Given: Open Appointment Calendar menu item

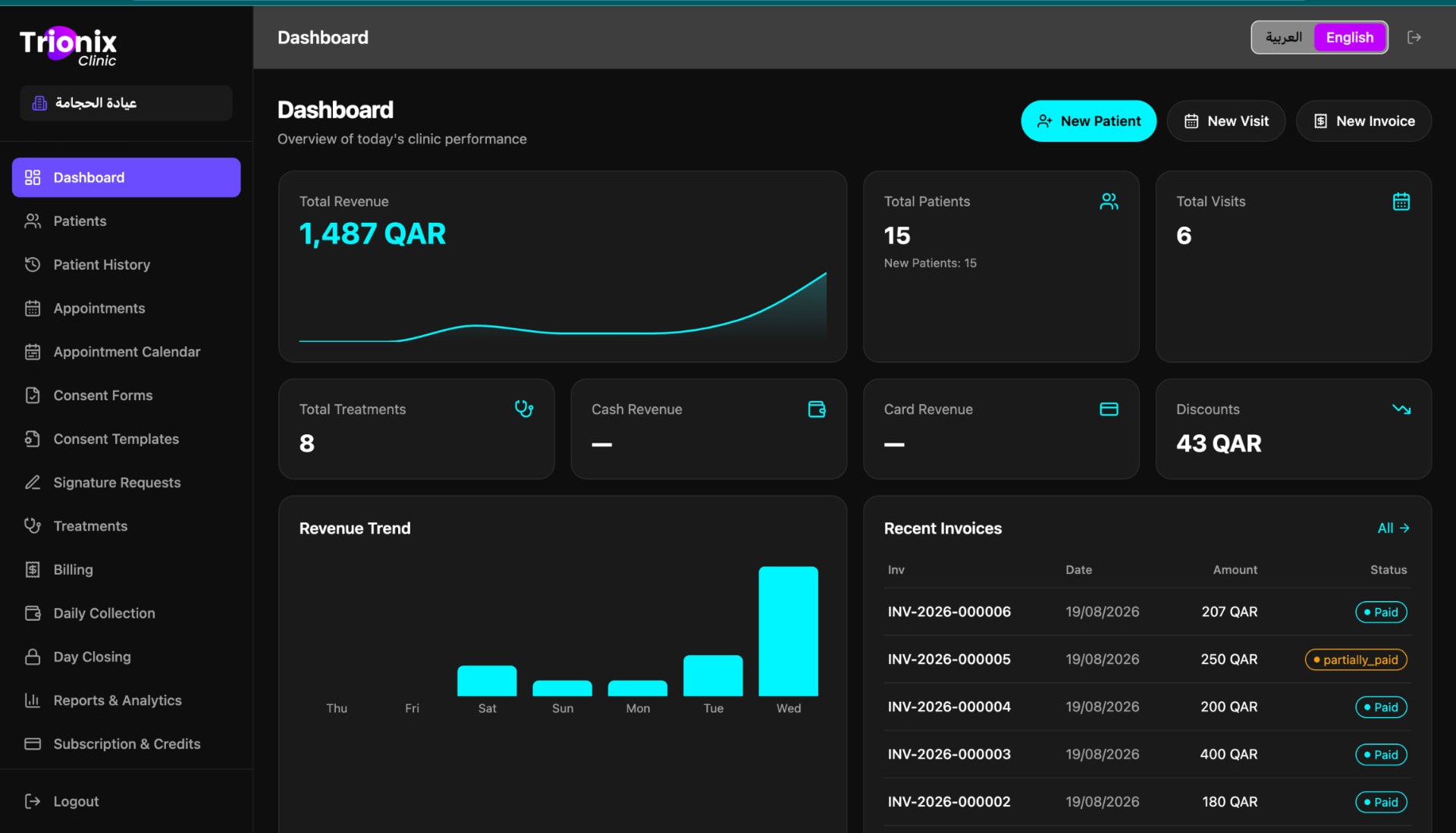Looking at the screenshot, I should (x=126, y=352).
